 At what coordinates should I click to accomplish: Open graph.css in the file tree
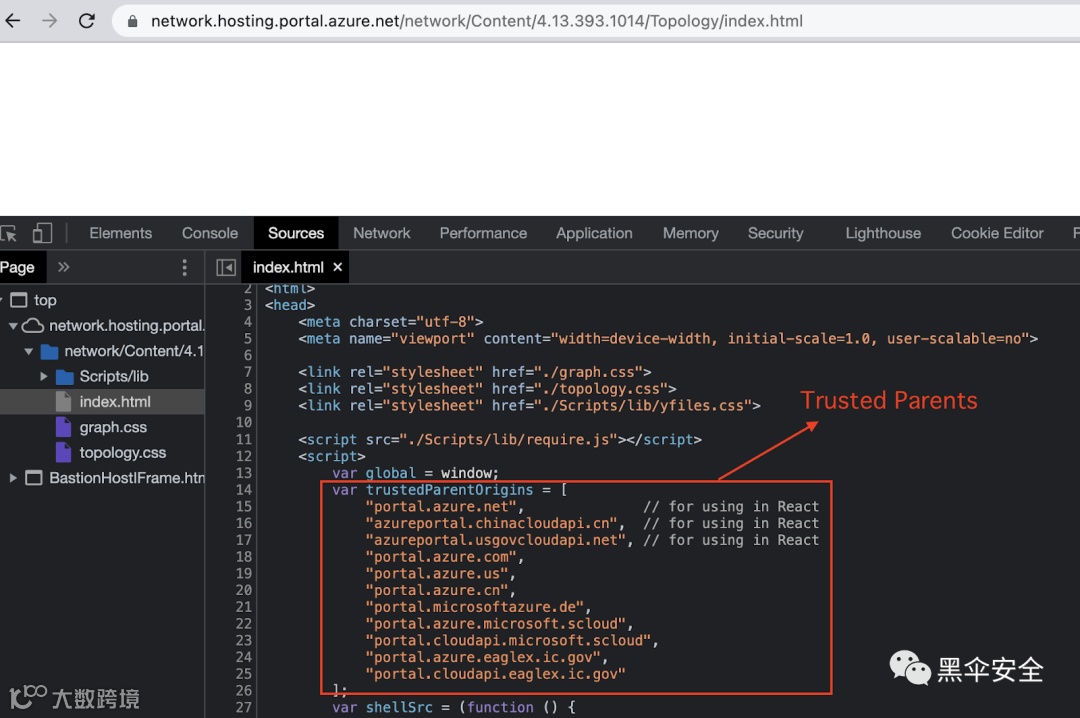pyautogui.click(x=113, y=428)
